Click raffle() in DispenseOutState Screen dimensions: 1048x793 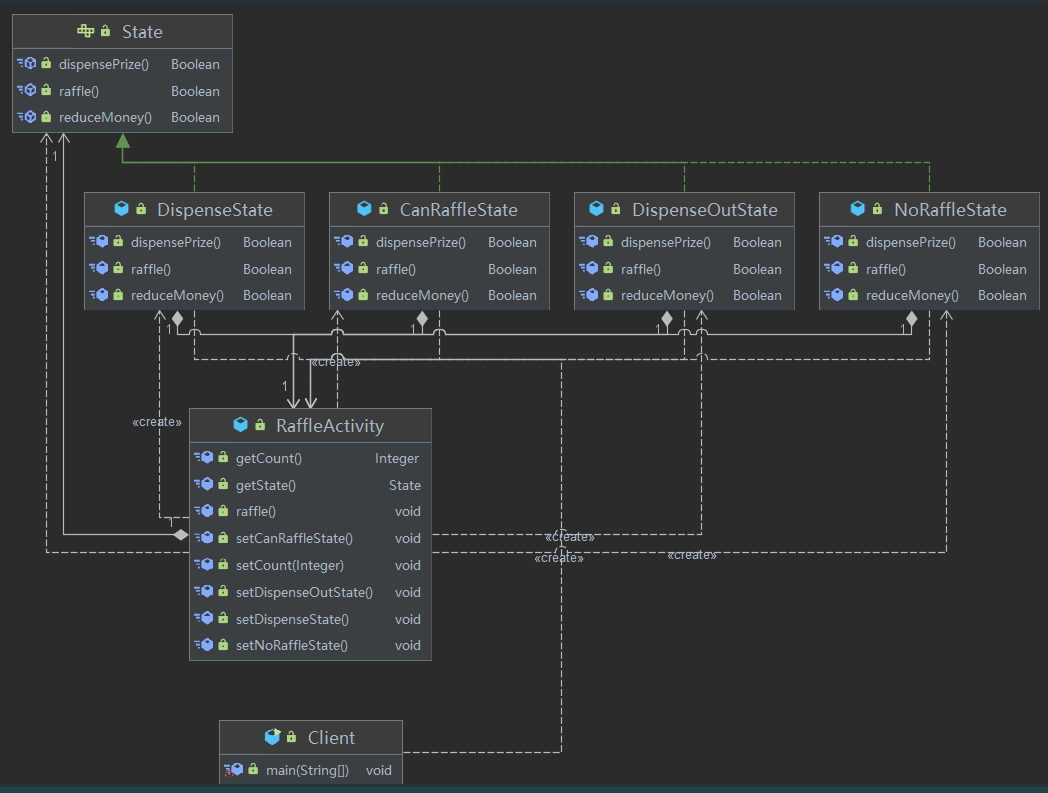(x=641, y=269)
